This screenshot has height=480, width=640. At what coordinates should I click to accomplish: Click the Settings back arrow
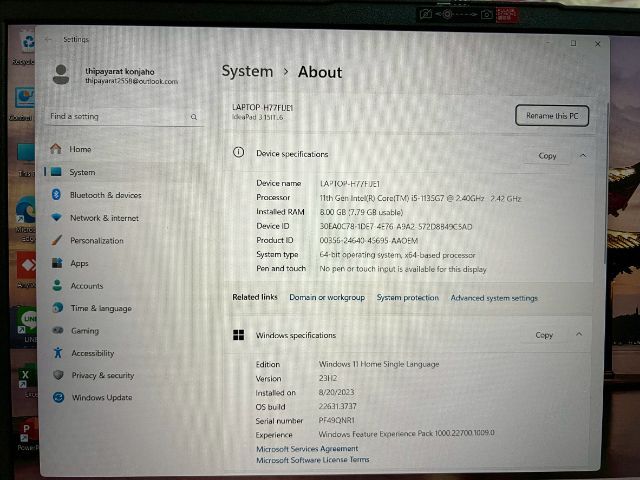(48, 40)
